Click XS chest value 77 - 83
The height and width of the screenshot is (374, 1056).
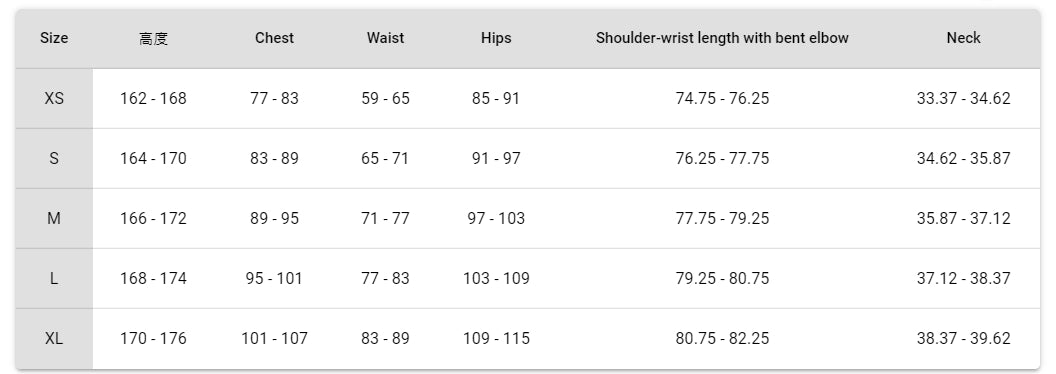click(274, 98)
